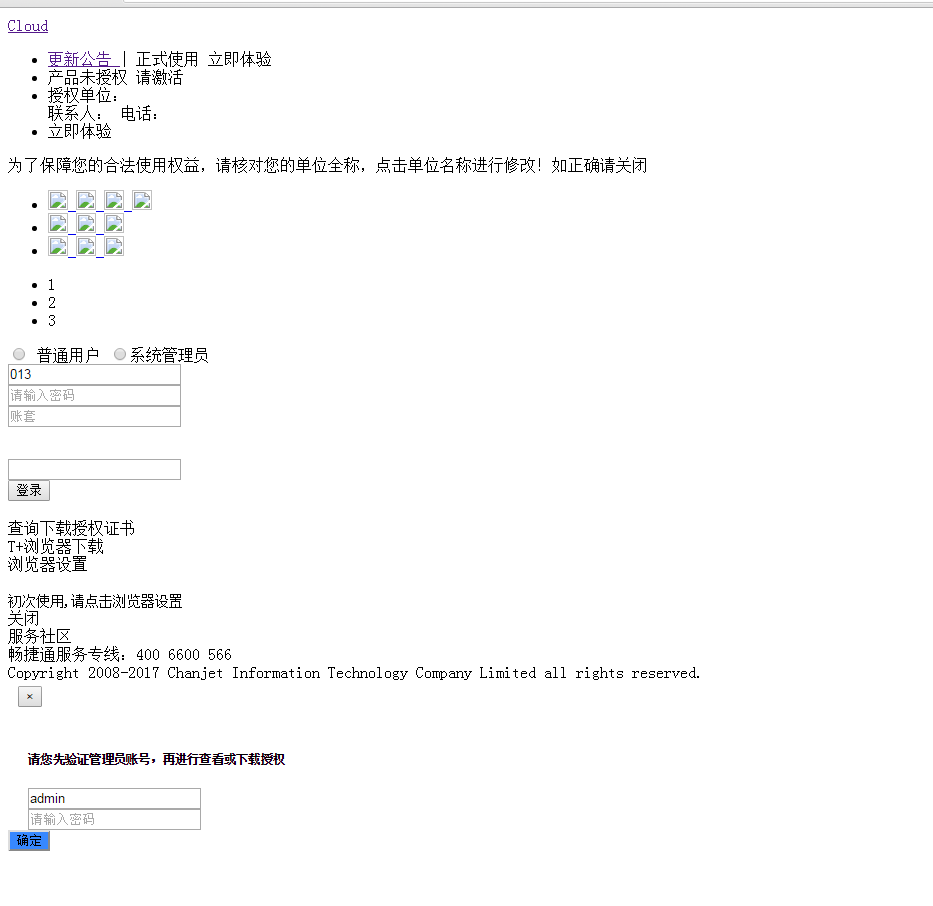Focus the 账套 input field

point(94,416)
